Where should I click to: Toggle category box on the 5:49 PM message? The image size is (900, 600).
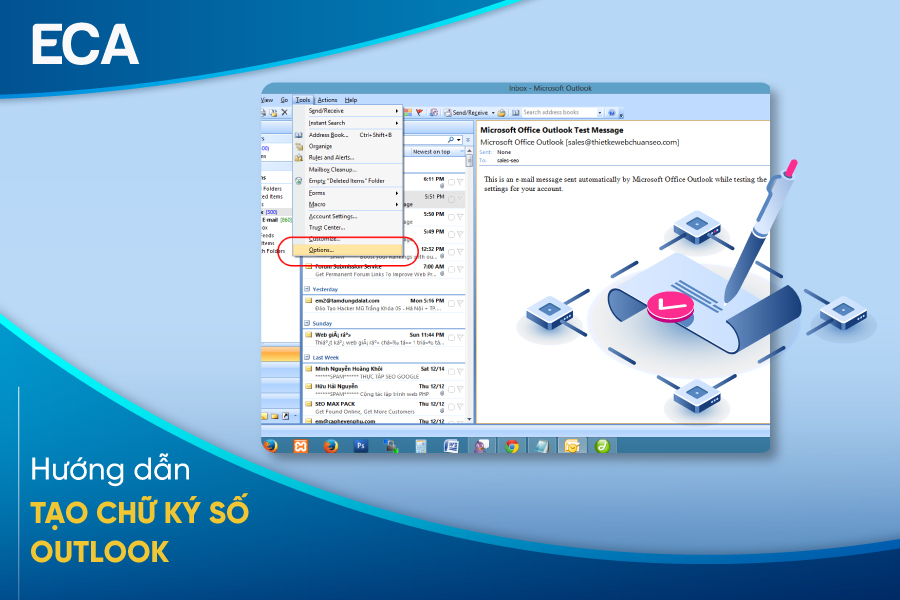(x=451, y=235)
